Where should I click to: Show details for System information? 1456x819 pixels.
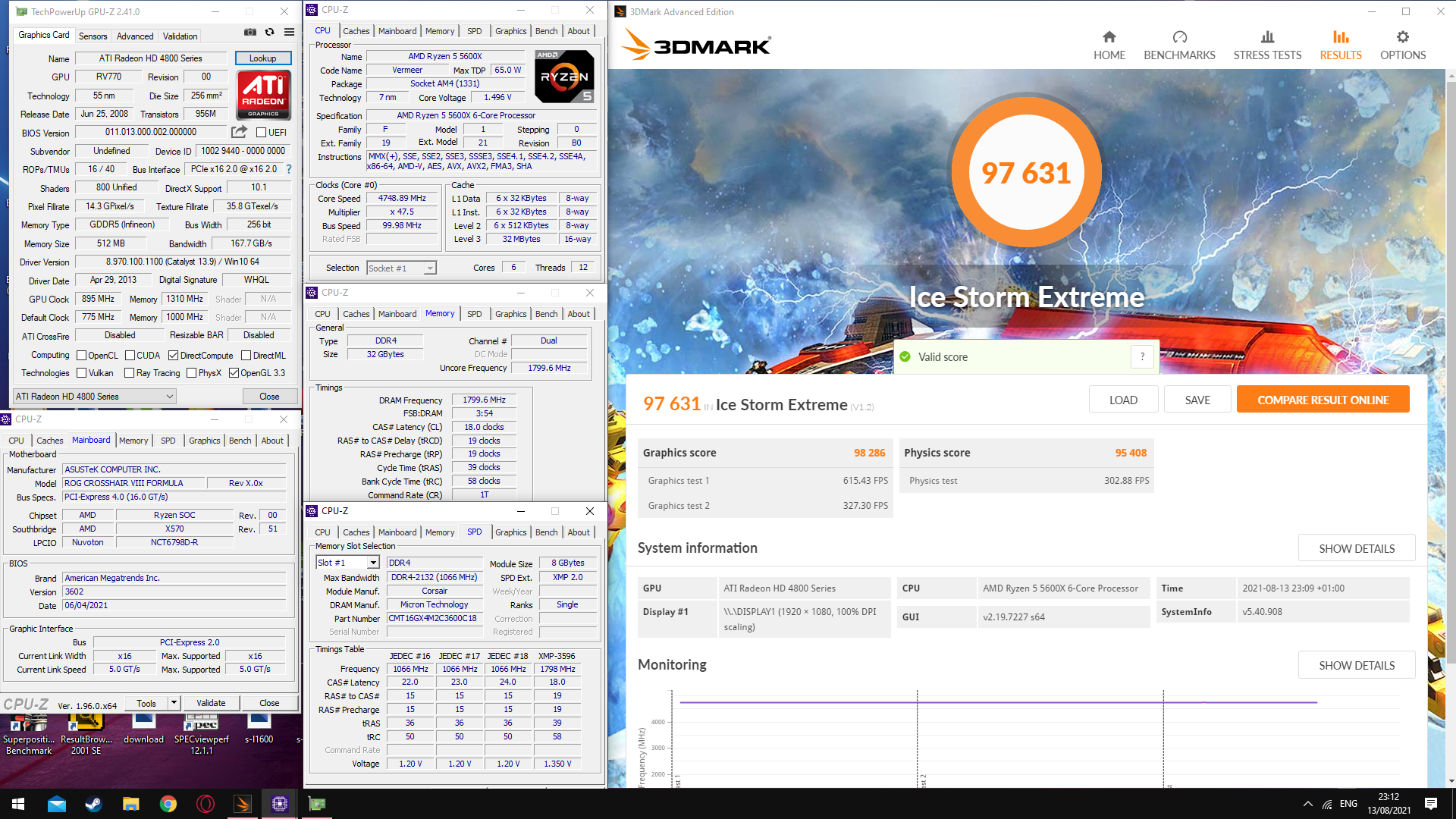[1357, 548]
